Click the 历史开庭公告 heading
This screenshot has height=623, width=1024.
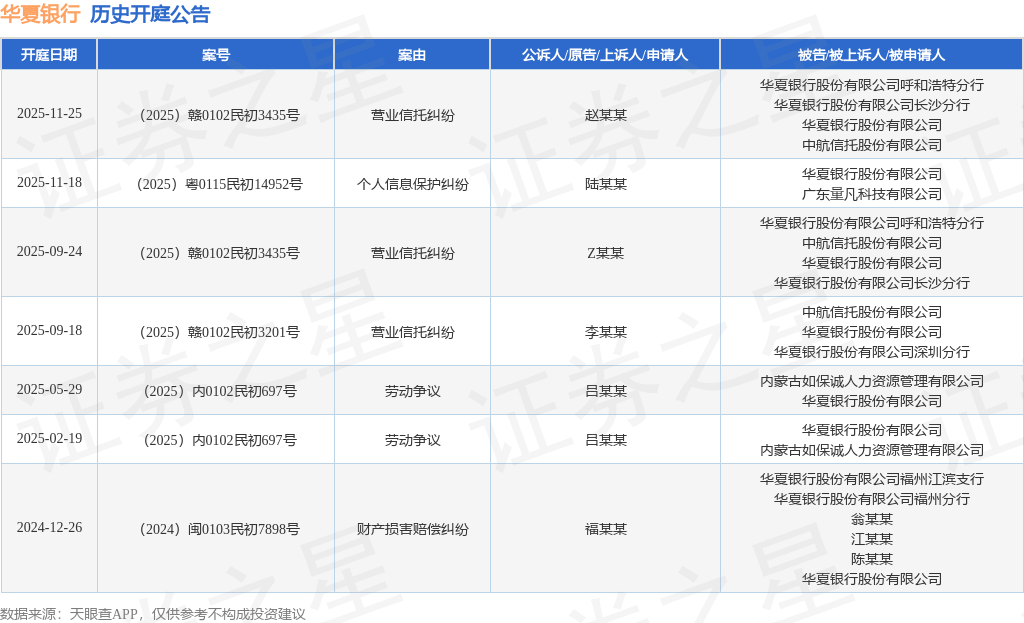click(150, 14)
